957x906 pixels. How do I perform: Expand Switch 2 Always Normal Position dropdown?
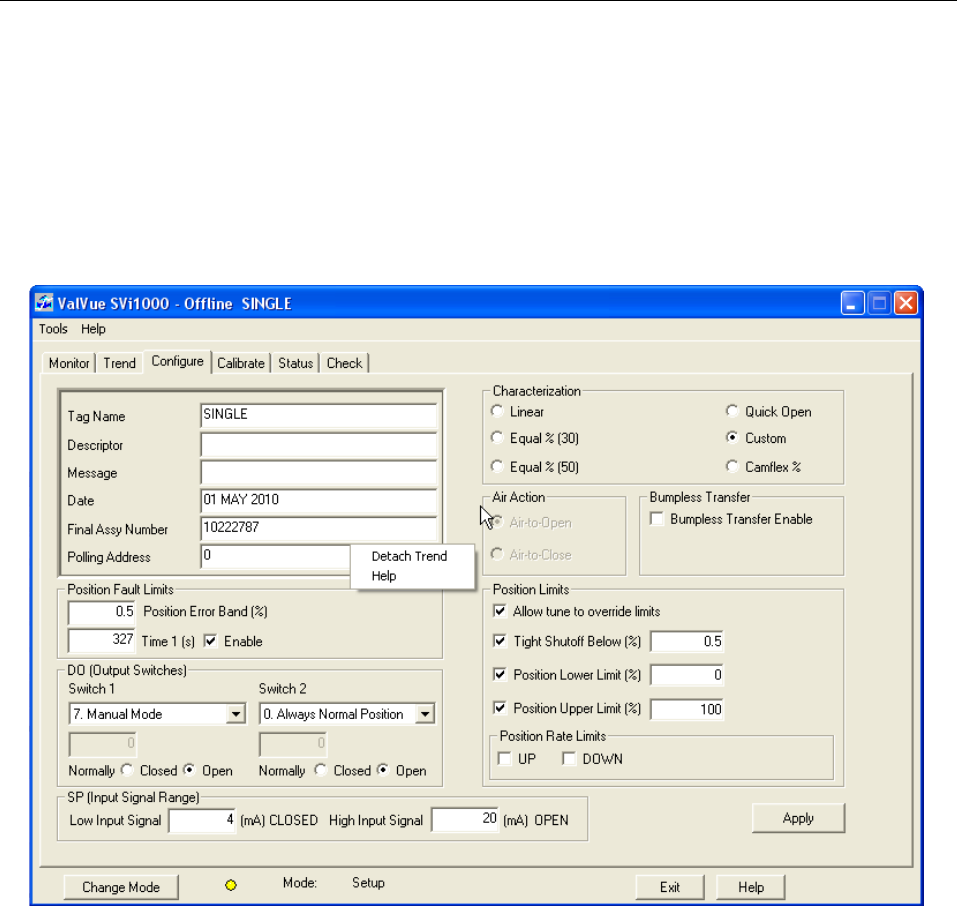click(425, 714)
